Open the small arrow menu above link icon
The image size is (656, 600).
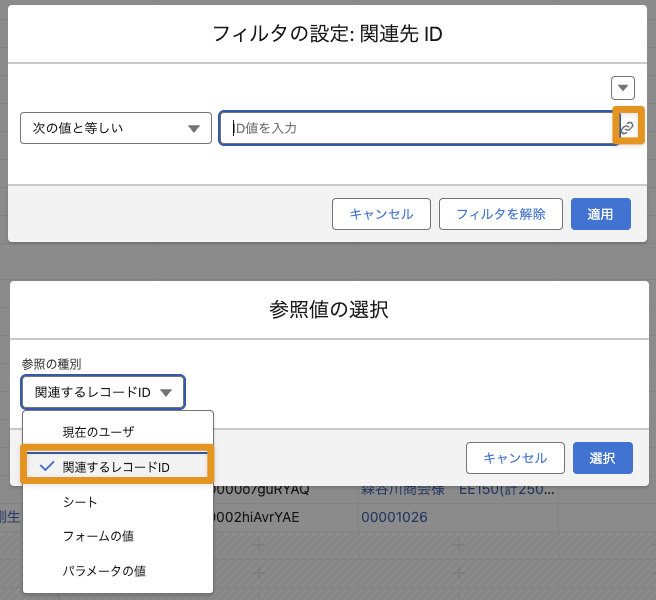click(623, 87)
